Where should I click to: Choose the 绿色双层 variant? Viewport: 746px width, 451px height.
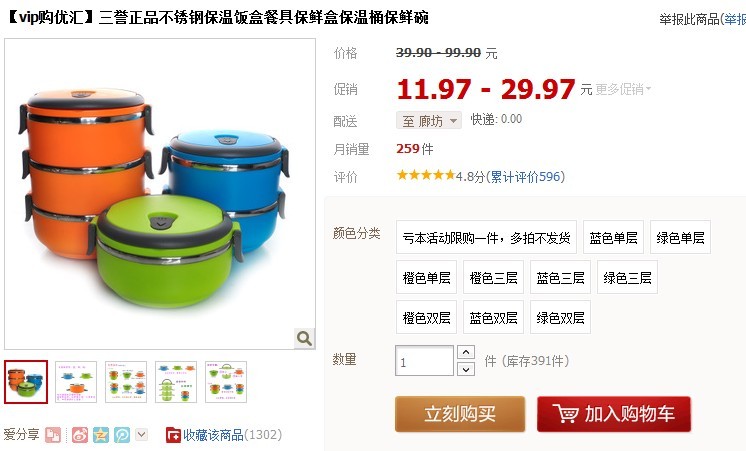click(560, 317)
